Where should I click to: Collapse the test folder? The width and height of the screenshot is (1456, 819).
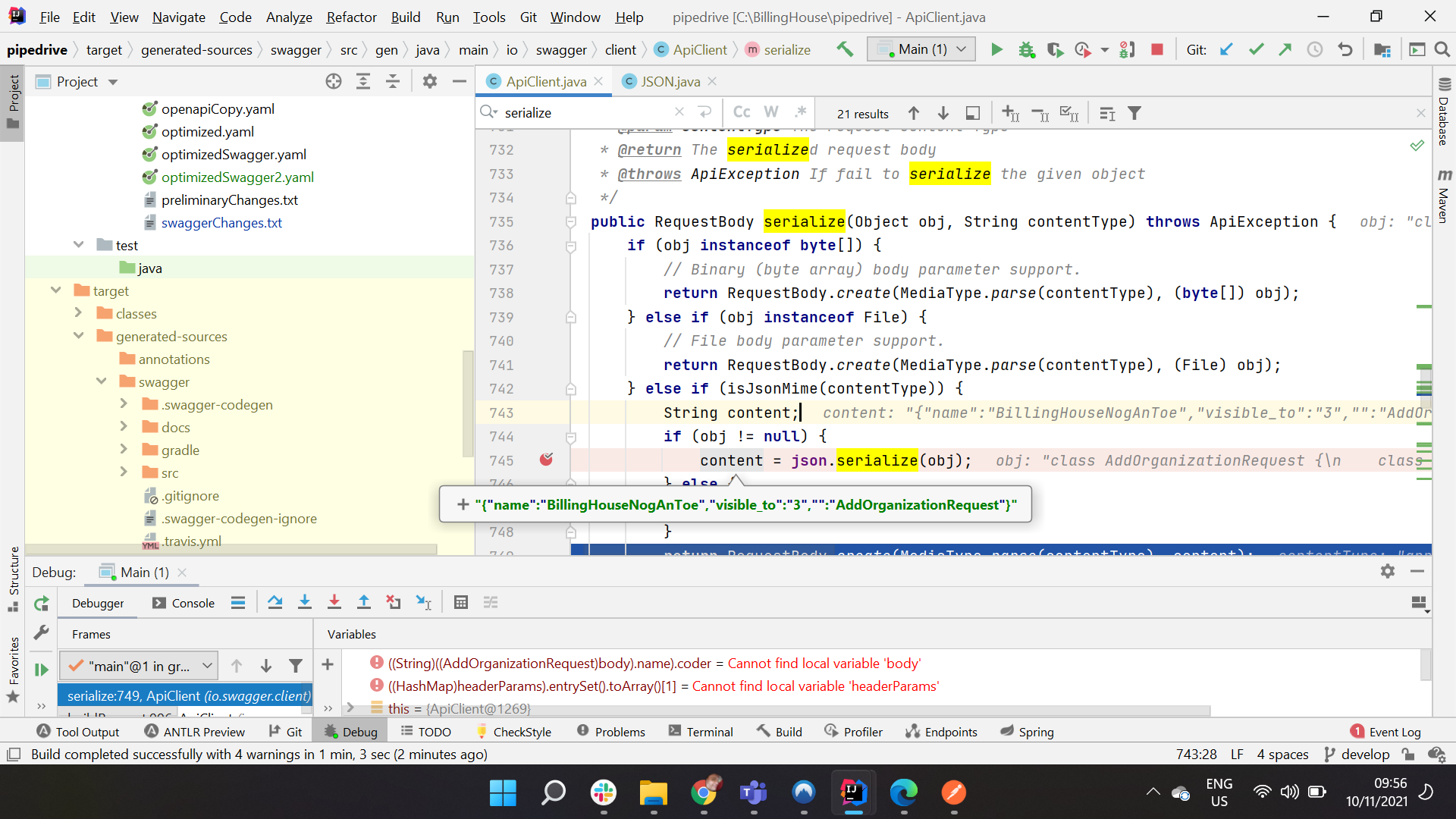coord(78,245)
